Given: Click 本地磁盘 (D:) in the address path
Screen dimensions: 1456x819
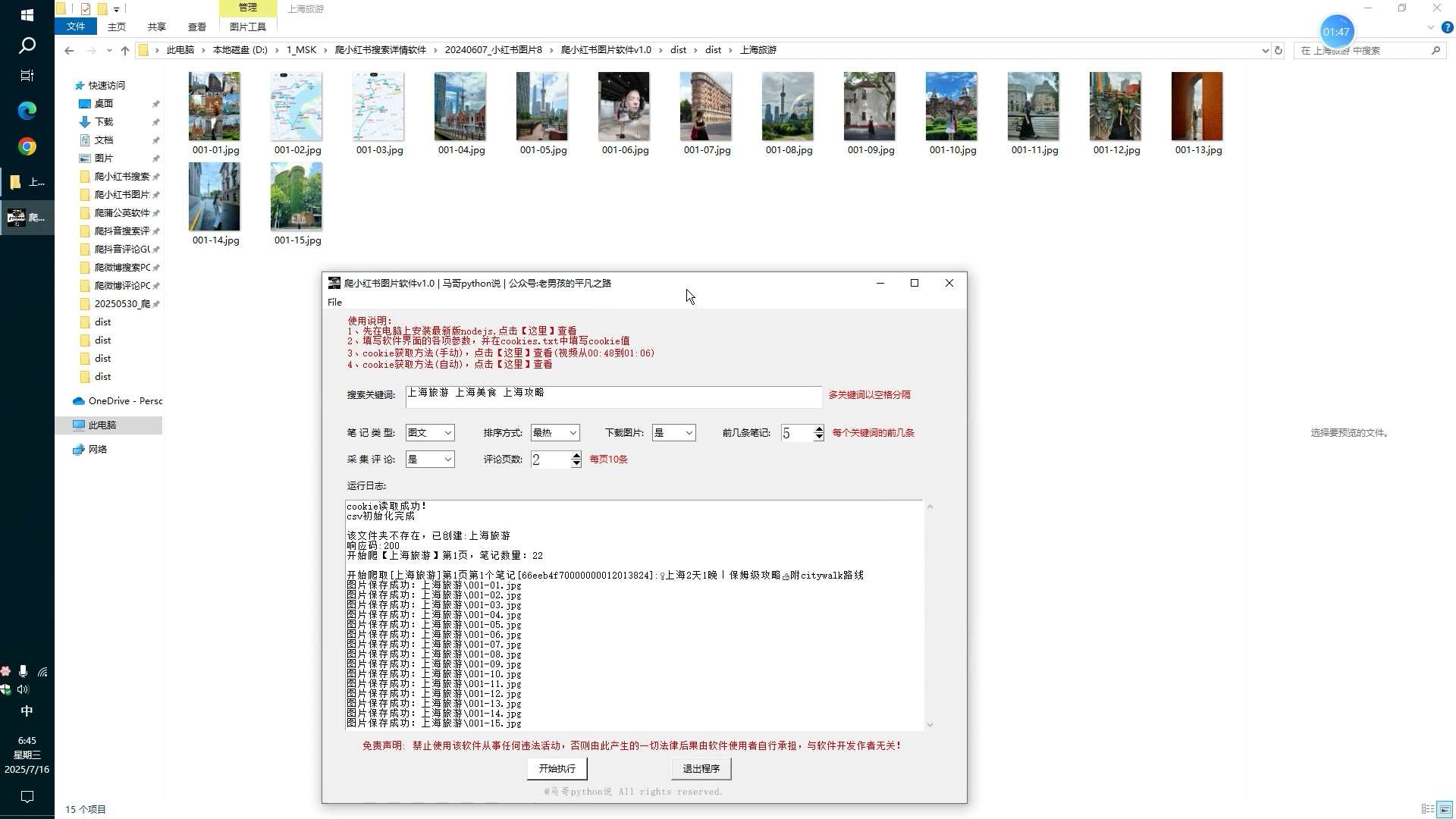Looking at the screenshot, I should click(240, 50).
